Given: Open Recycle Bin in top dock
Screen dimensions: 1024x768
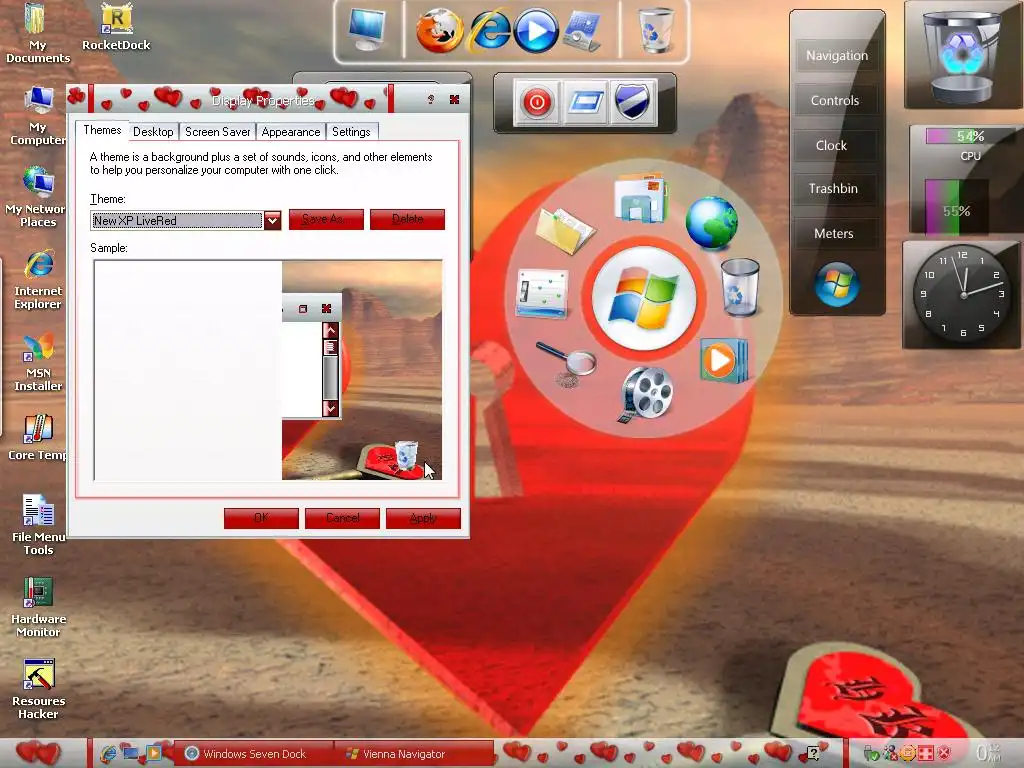Looking at the screenshot, I should (655, 30).
